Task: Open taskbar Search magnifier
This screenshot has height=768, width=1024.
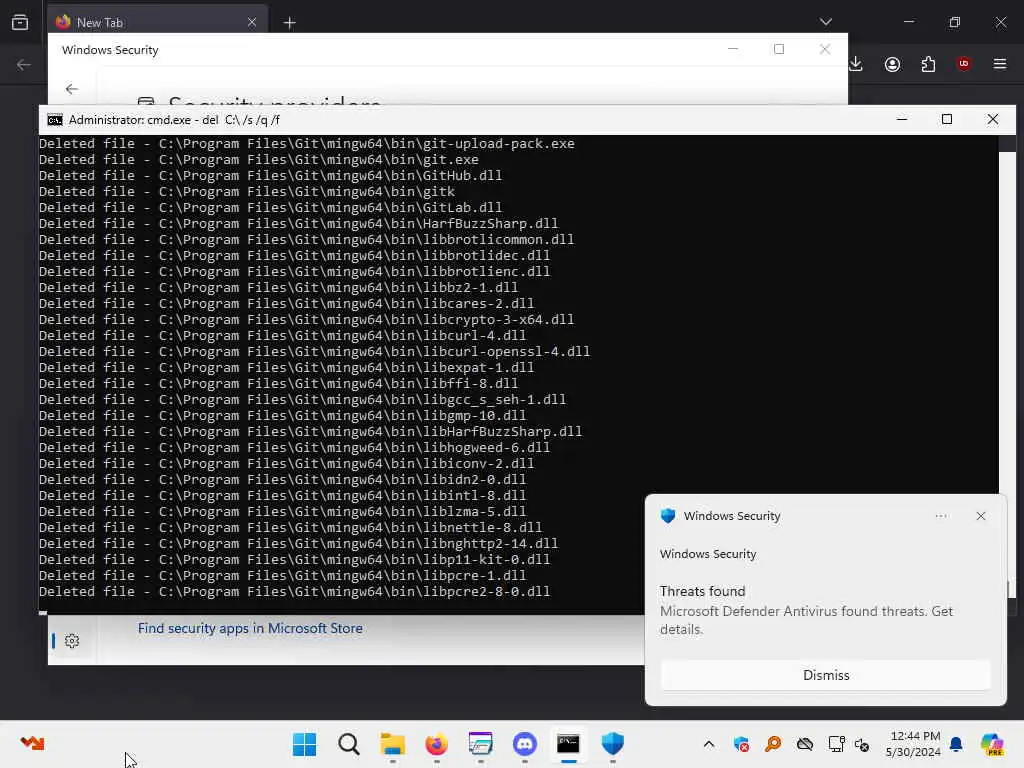Action: click(349, 744)
